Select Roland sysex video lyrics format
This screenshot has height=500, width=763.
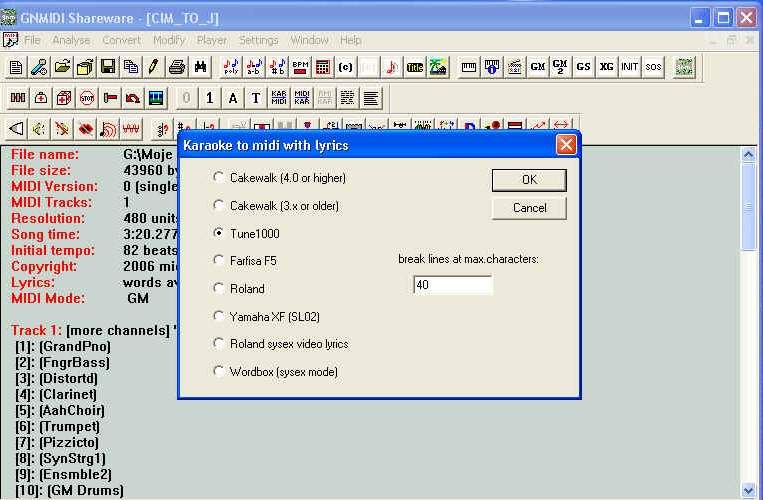click(x=219, y=344)
